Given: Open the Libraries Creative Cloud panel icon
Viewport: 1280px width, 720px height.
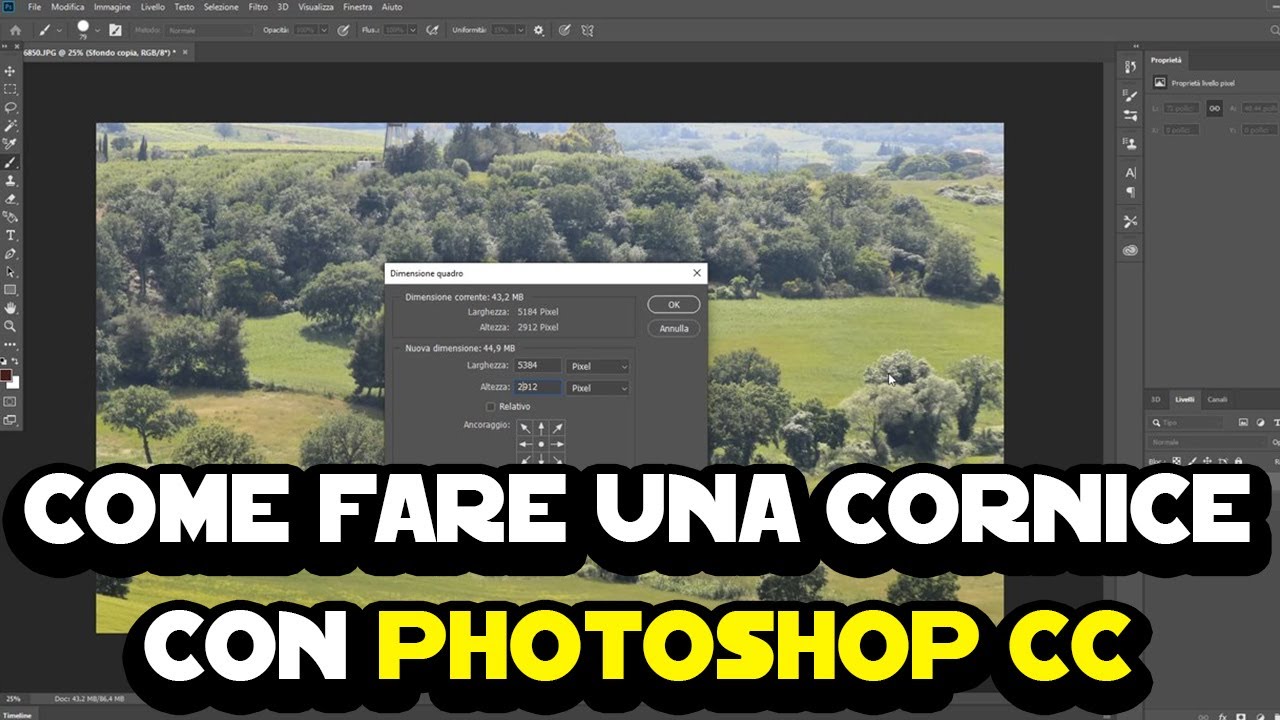Looking at the screenshot, I should tap(1131, 250).
